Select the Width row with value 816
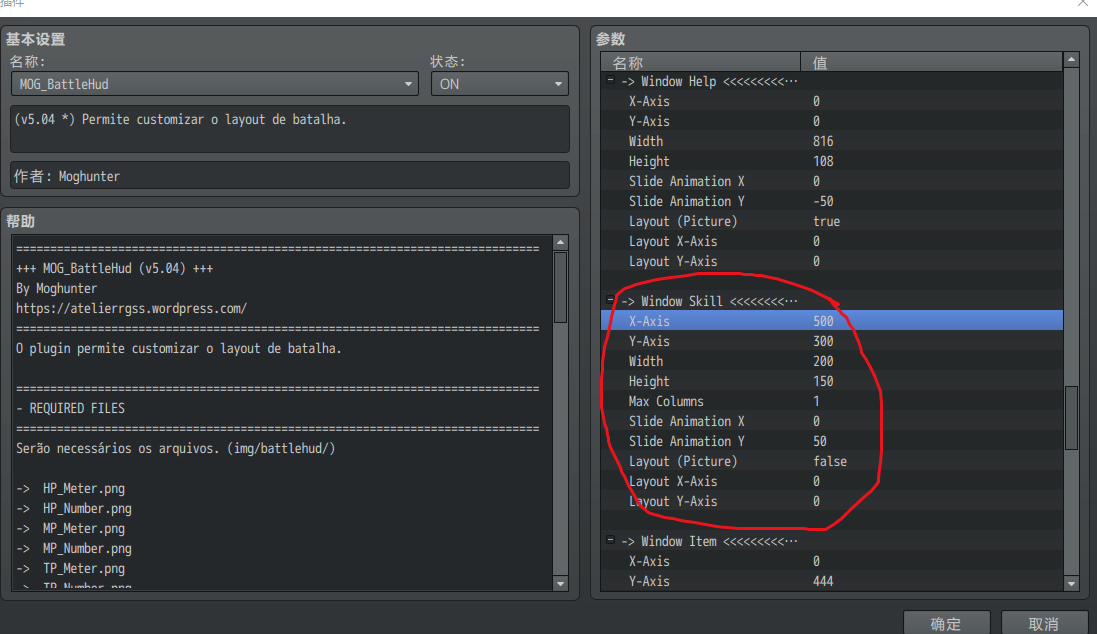The image size is (1097, 634). tap(832, 141)
